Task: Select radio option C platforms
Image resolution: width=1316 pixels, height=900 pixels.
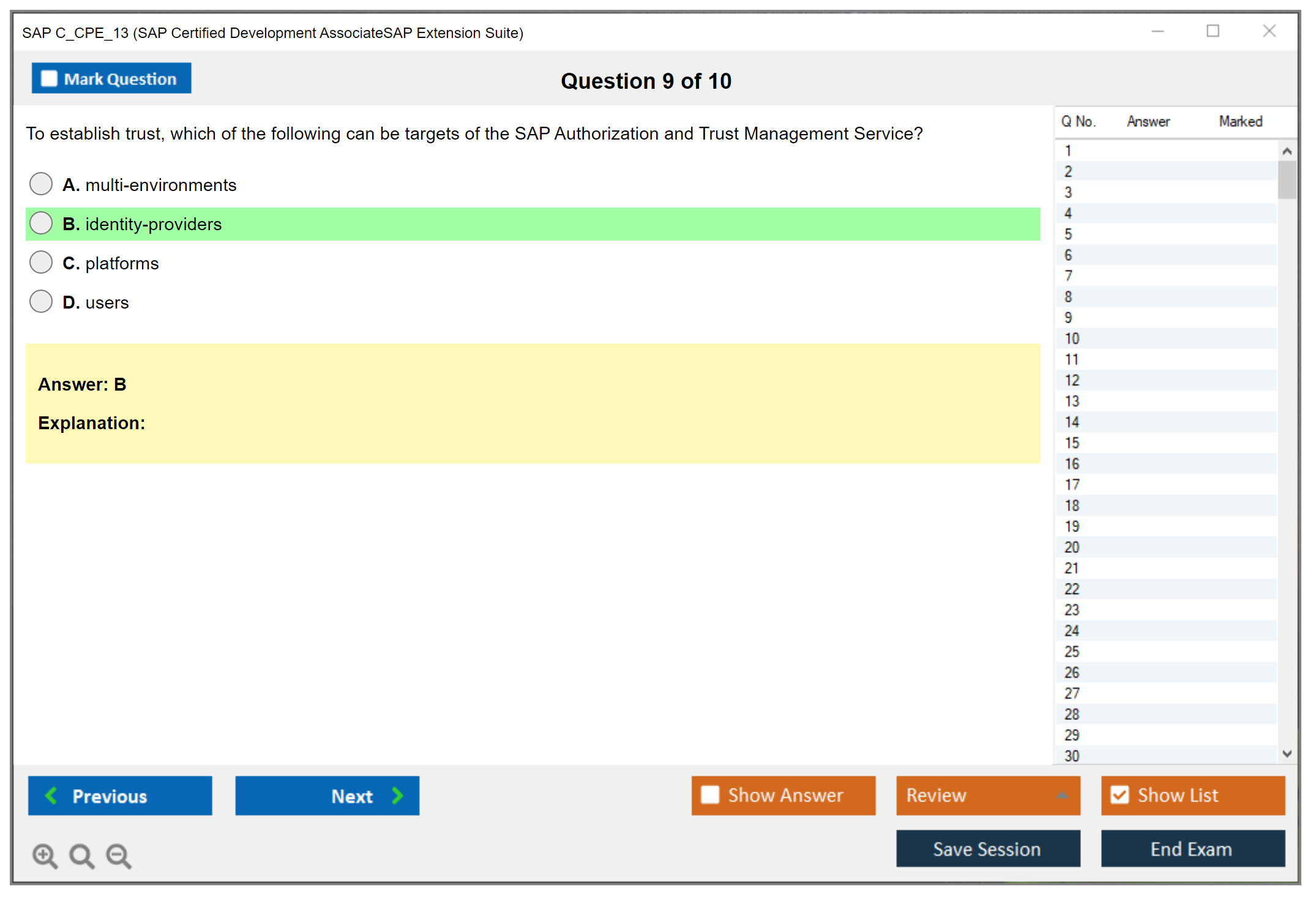Action: (x=41, y=262)
